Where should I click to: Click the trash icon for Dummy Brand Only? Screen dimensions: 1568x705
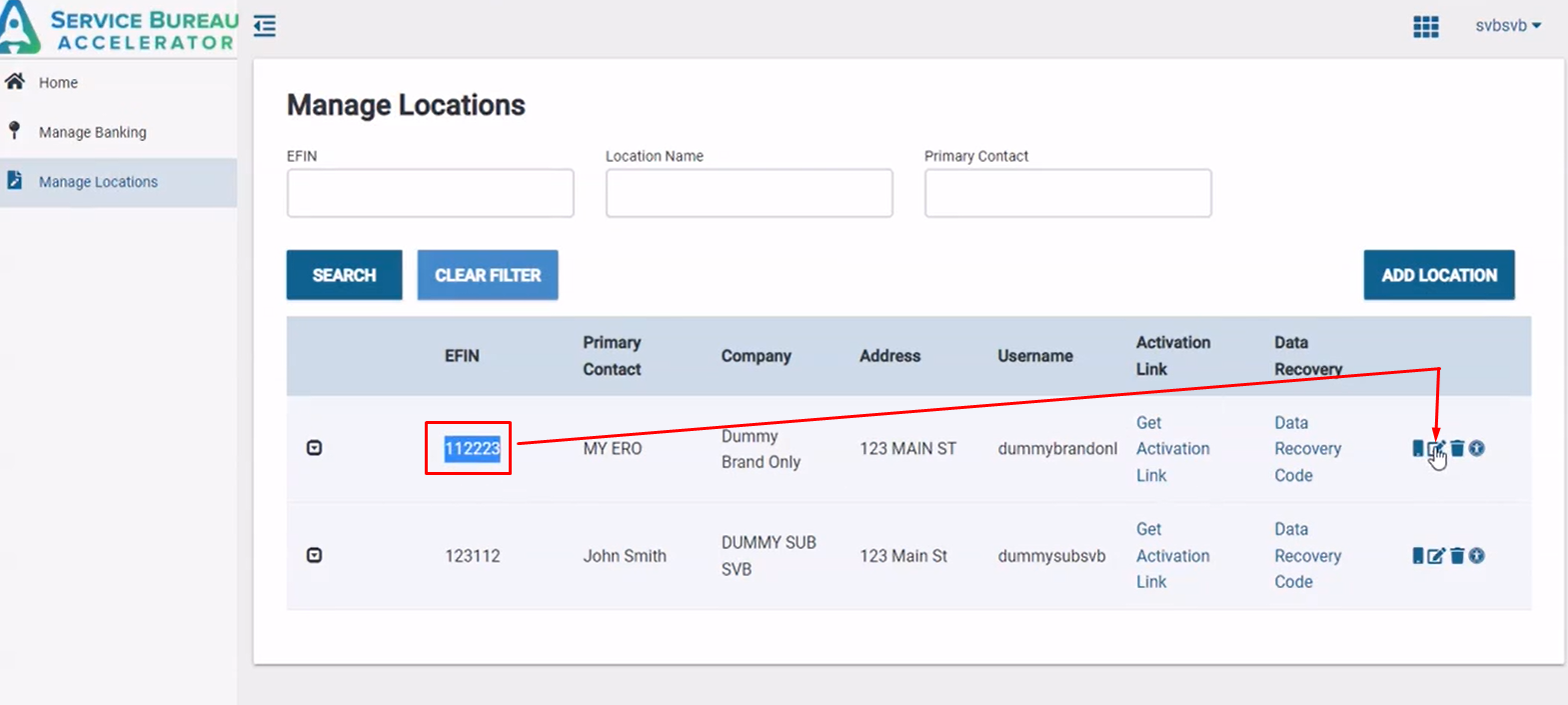(x=1457, y=448)
